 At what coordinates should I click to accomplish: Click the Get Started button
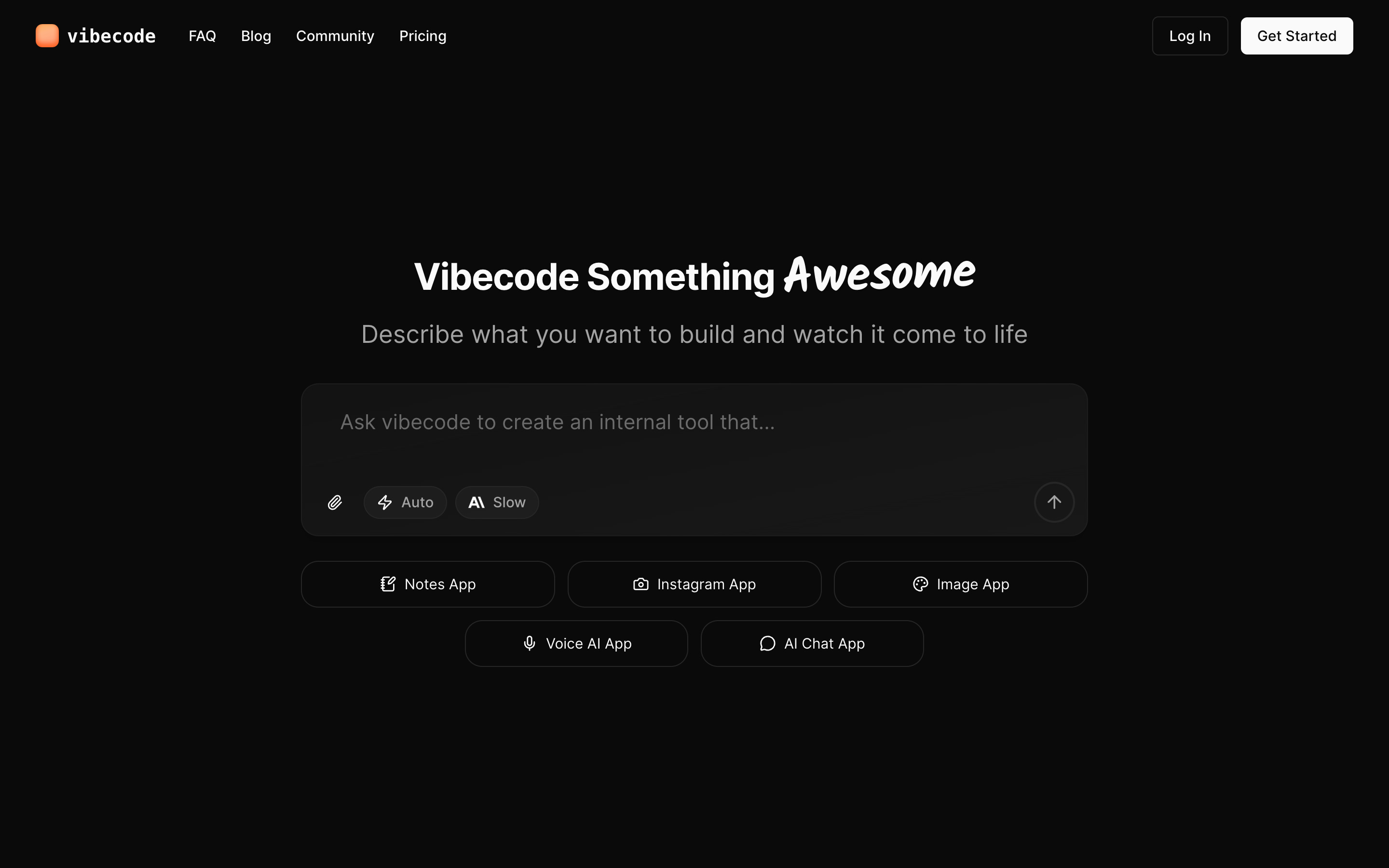coord(1296,36)
